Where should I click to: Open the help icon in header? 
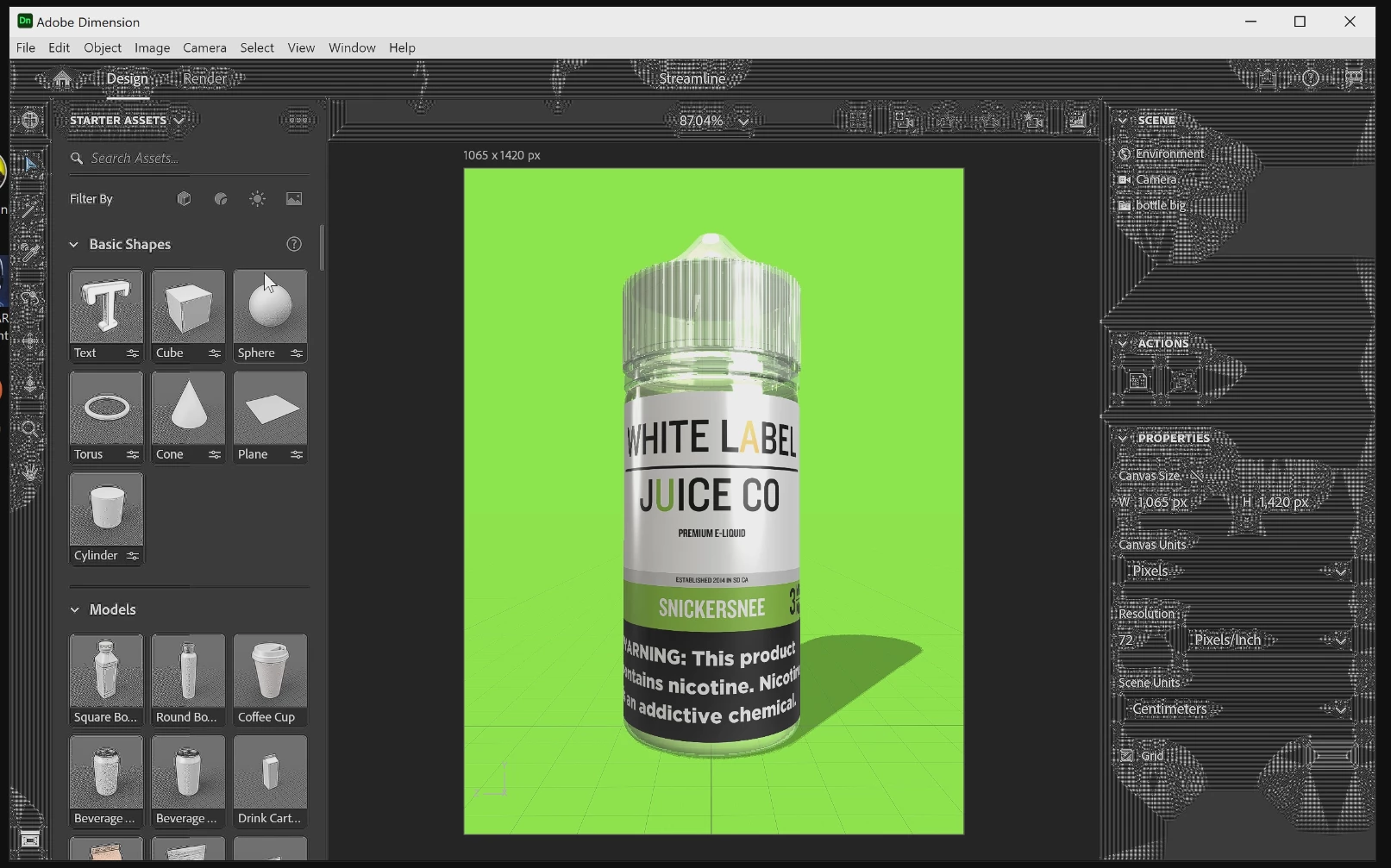tap(1311, 79)
